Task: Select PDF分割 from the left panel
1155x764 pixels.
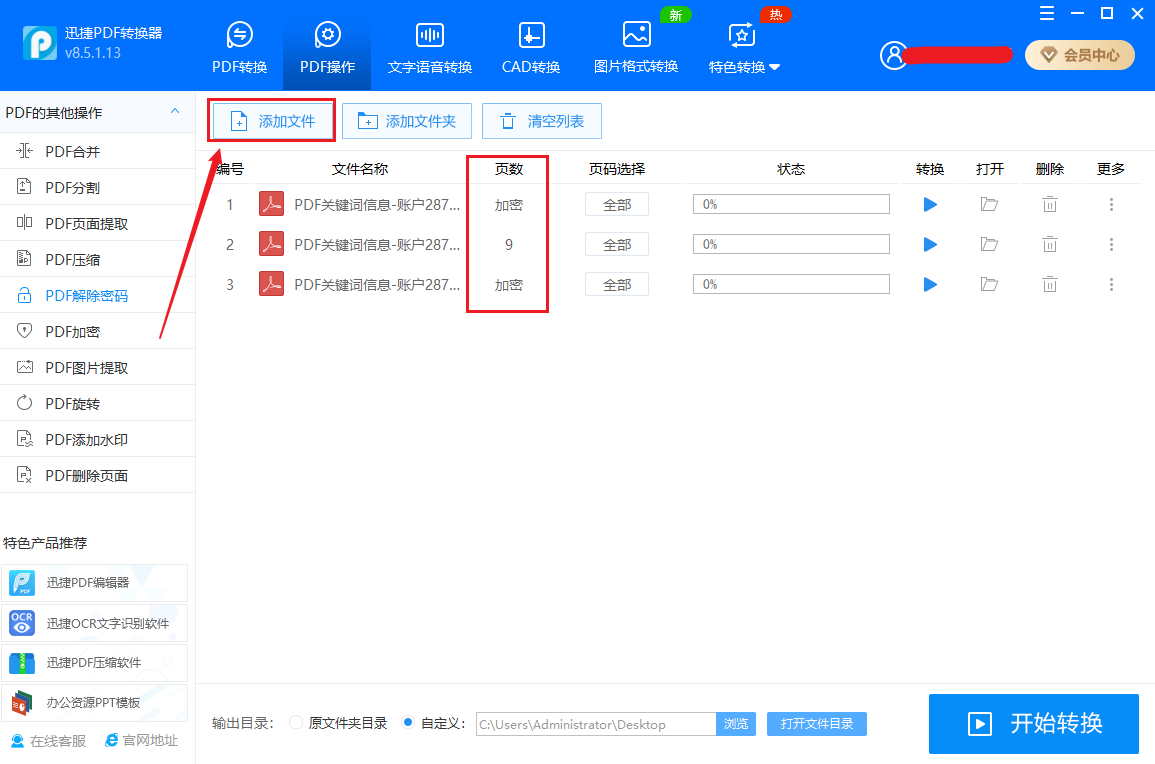Action: (60, 186)
